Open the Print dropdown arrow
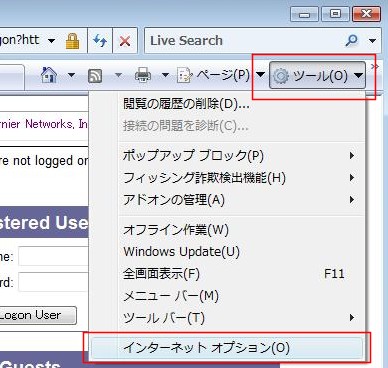The width and height of the screenshot is (388, 368). 165,75
